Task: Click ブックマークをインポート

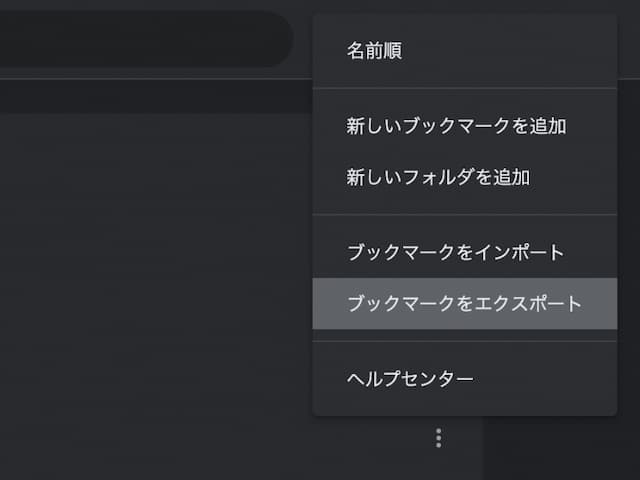Action: 455,253
